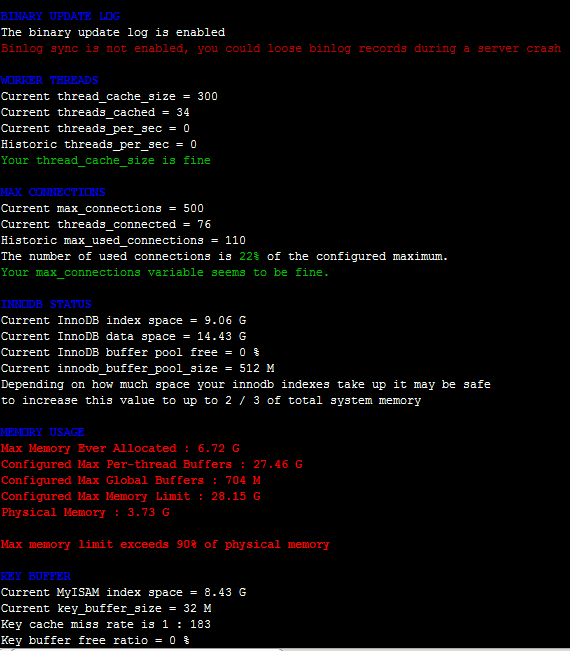
Task: Select 'Configured Max Per-thread Buffers : 27.46 G'
Action: pyautogui.click(x=152, y=464)
